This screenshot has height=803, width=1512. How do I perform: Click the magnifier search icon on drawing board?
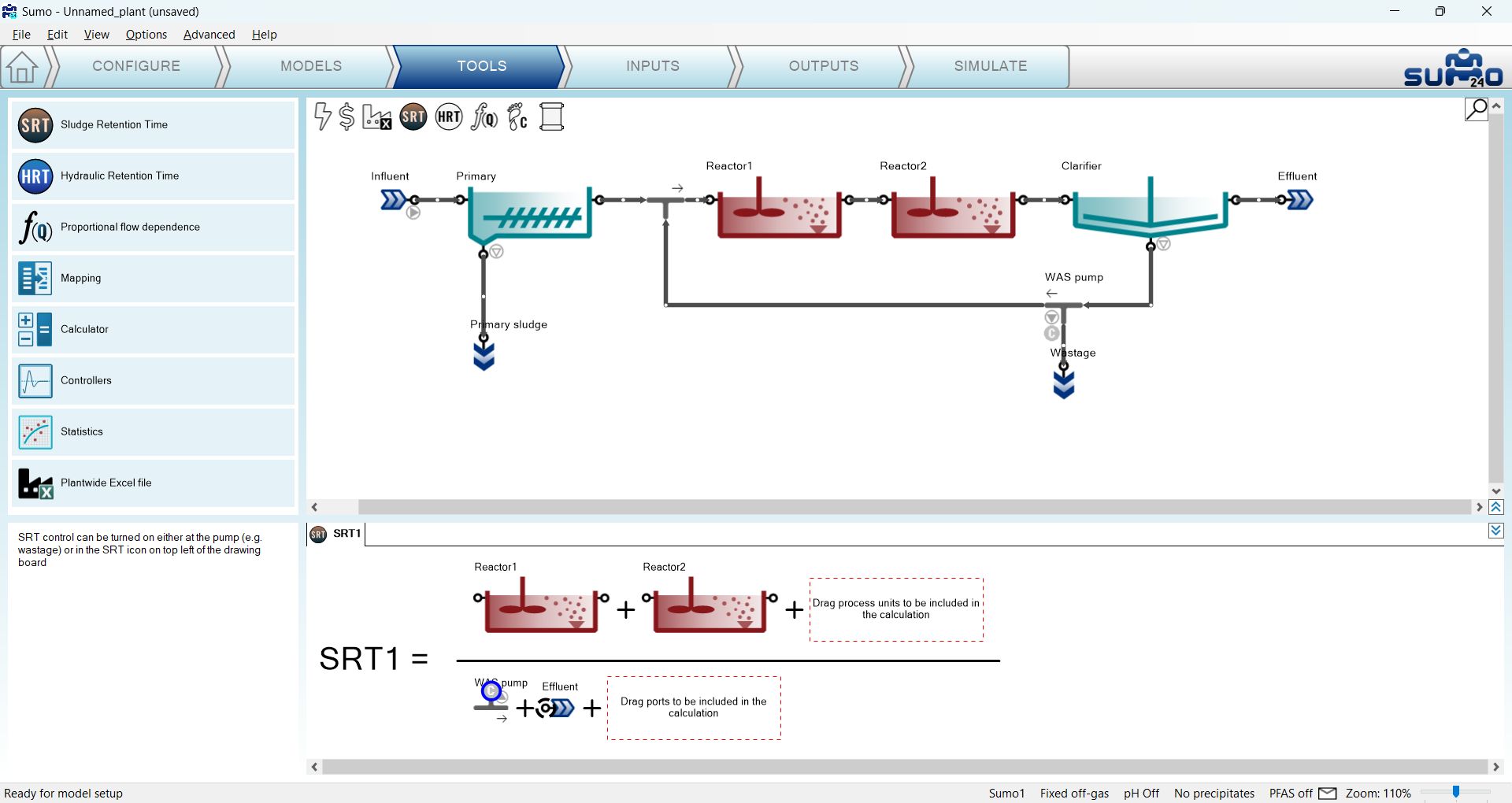coord(1476,109)
